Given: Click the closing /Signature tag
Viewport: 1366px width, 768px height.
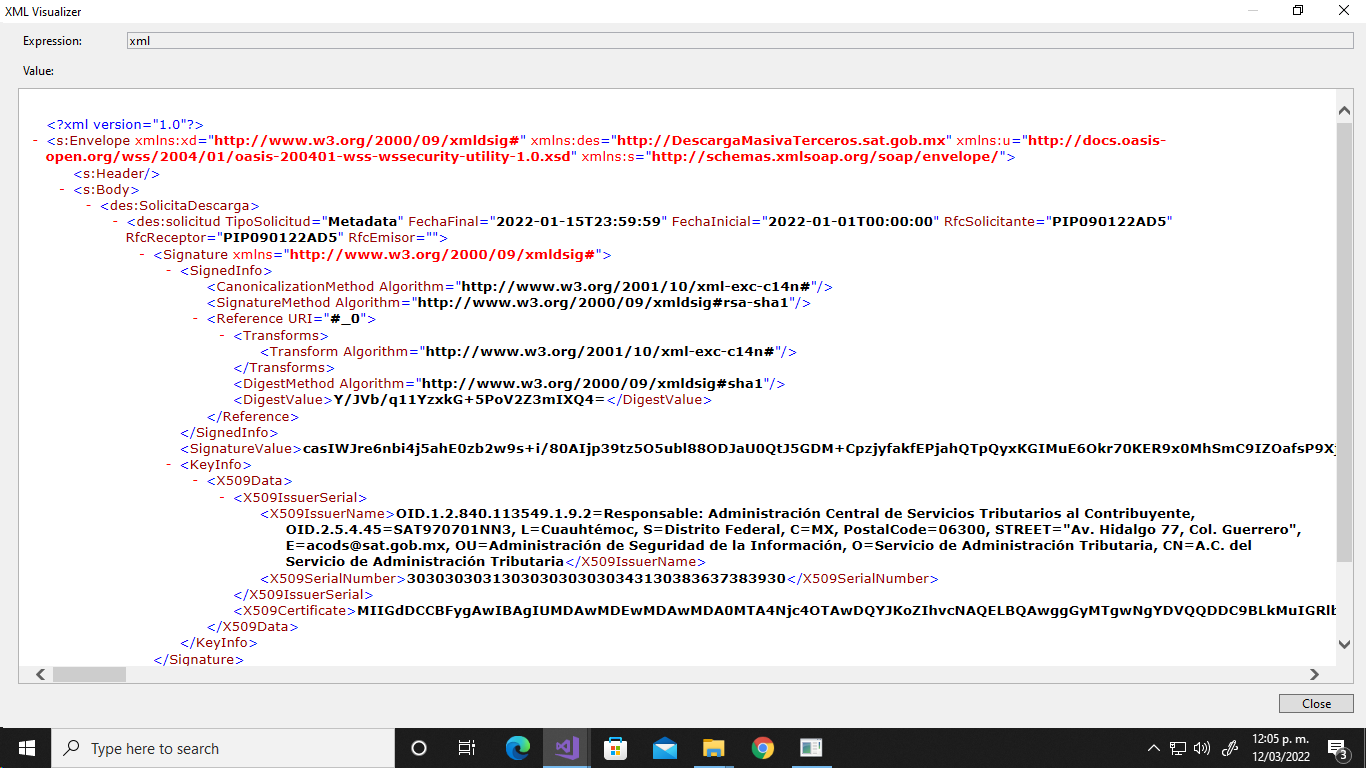Looking at the screenshot, I should [198, 660].
